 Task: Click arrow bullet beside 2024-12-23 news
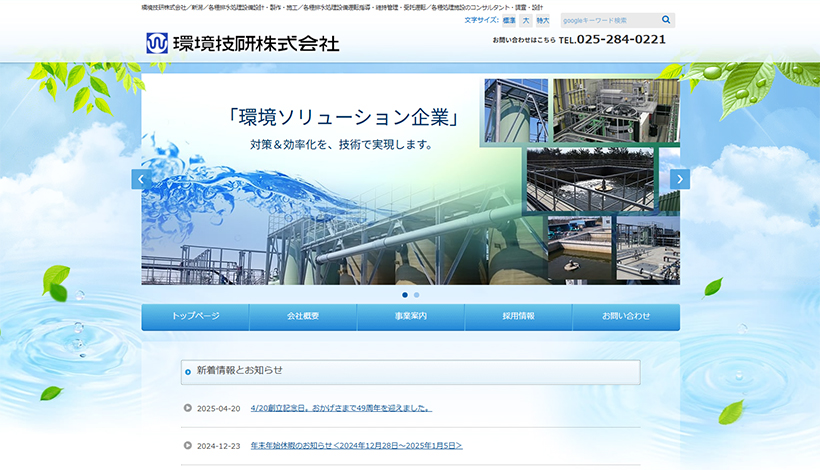coord(187,445)
